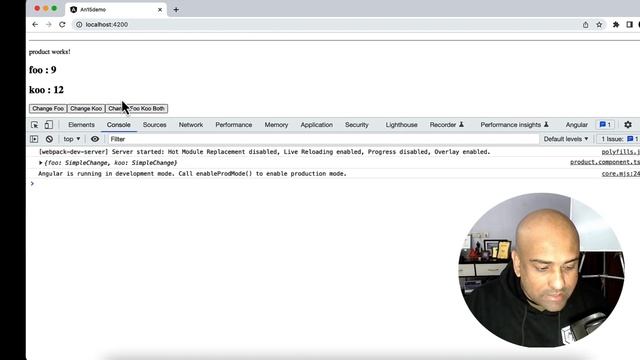Screen dimensions: 640x360
Task: Select the webpack-dev-server log message
Action: (264, 152)
